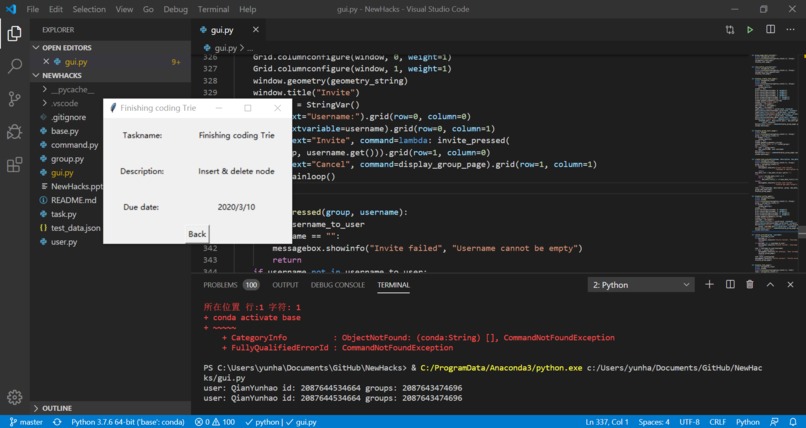This screenshot has height=428, width=806.
Task: Split the editor to the right
Action: click(x=770, y=30)
